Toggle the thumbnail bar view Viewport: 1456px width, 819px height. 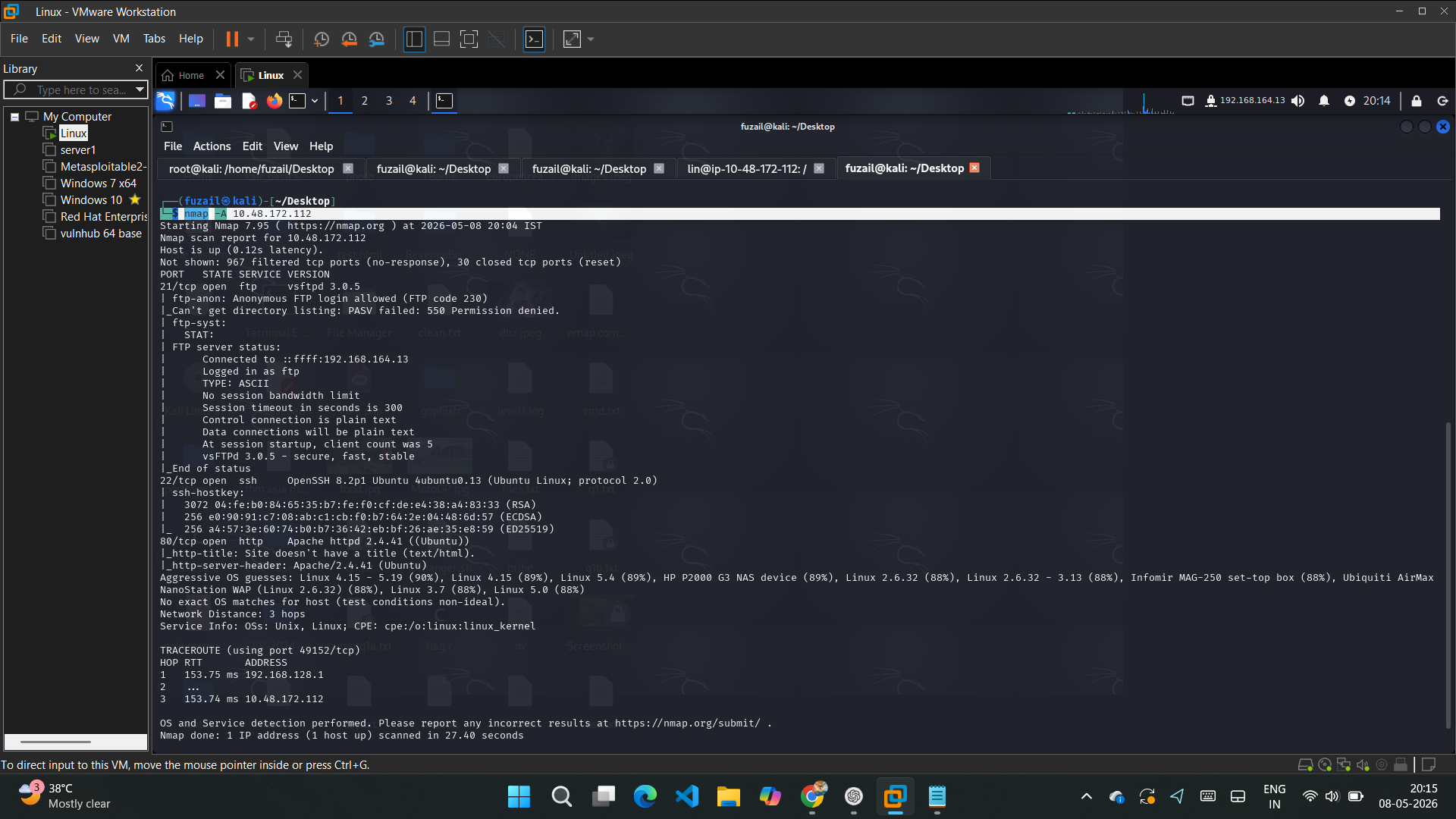441,39
